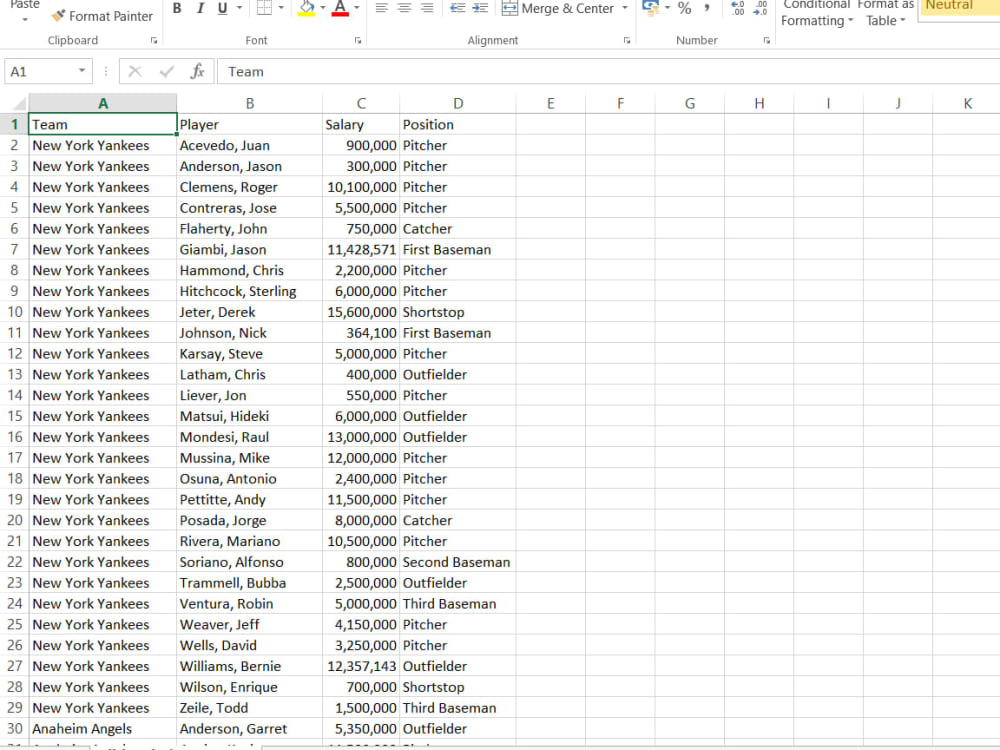Apply Neutral cell style

(959, 6)
